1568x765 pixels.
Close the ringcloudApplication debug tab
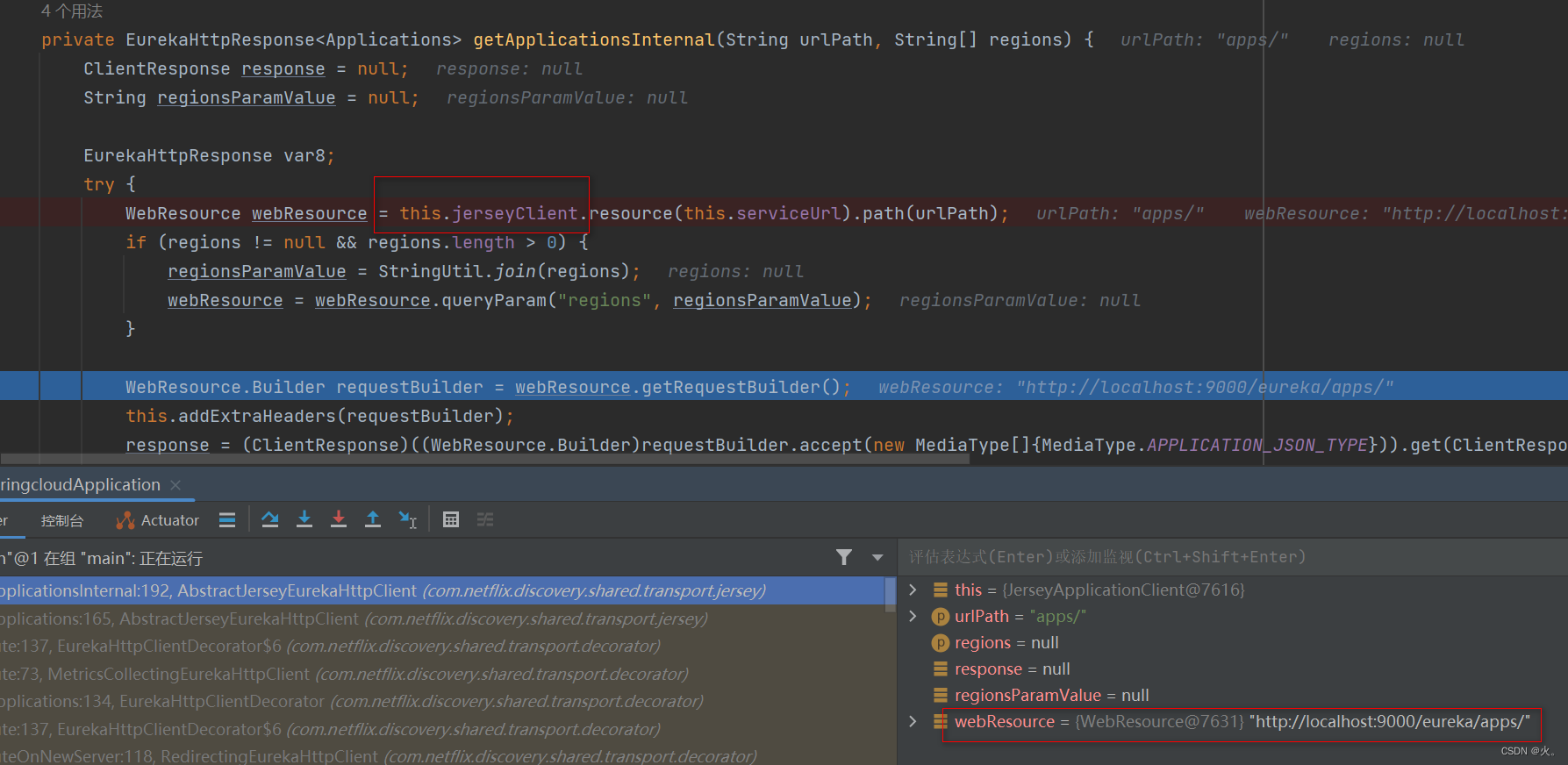[x=175, y=485]
